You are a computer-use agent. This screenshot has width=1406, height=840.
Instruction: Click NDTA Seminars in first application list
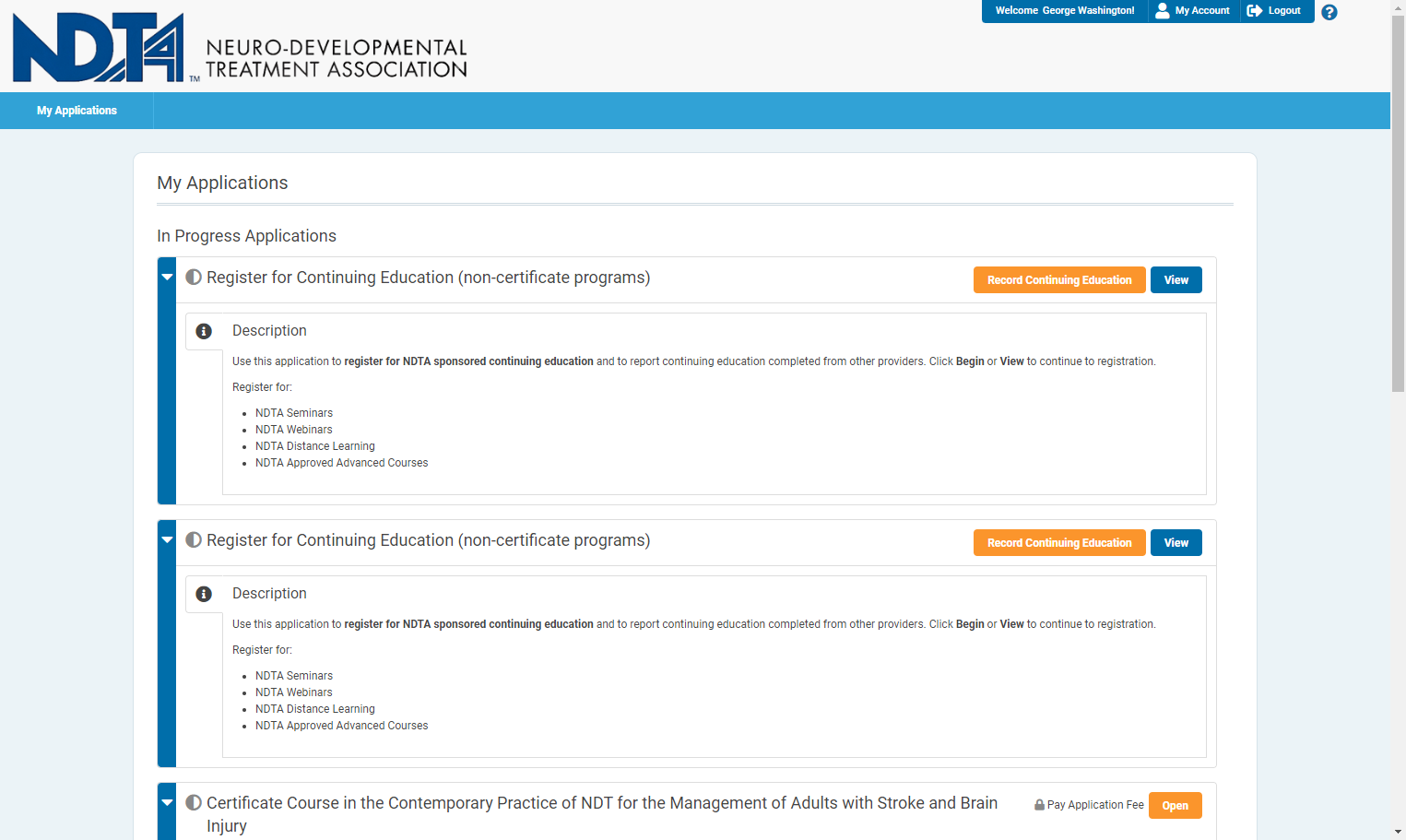[x=294, y=413]
